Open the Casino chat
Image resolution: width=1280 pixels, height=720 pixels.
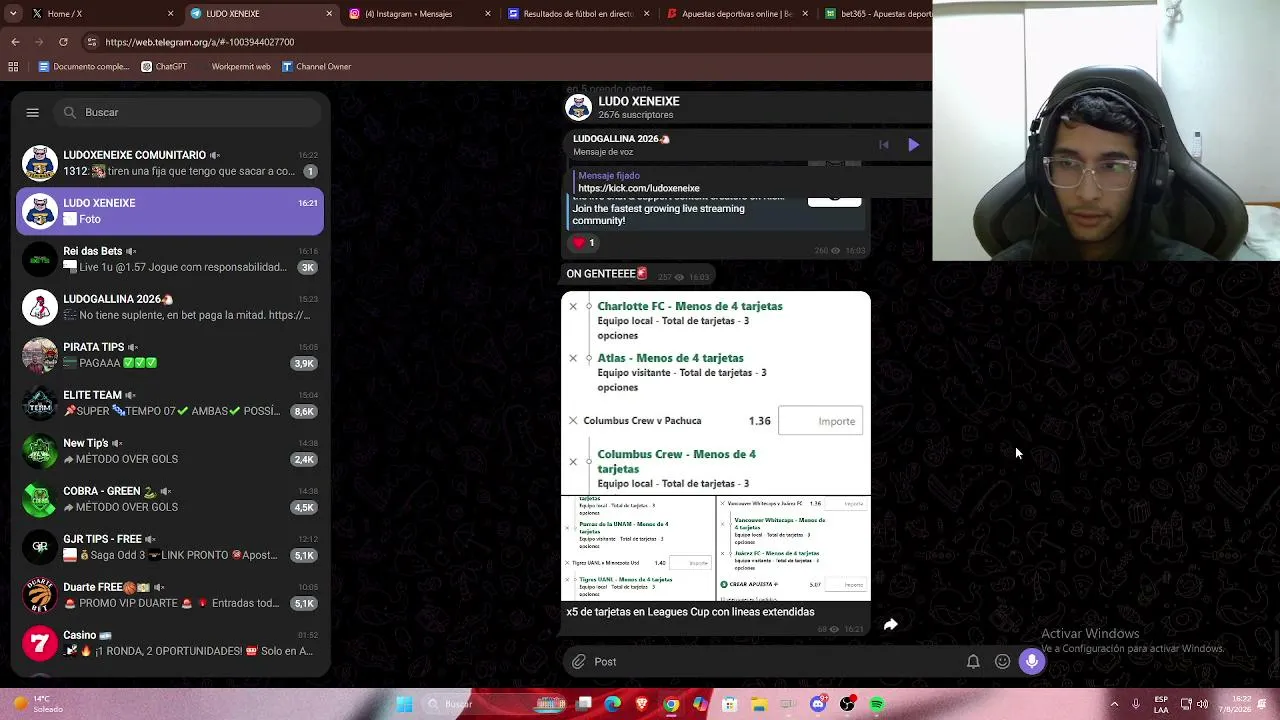pos(170,643)
